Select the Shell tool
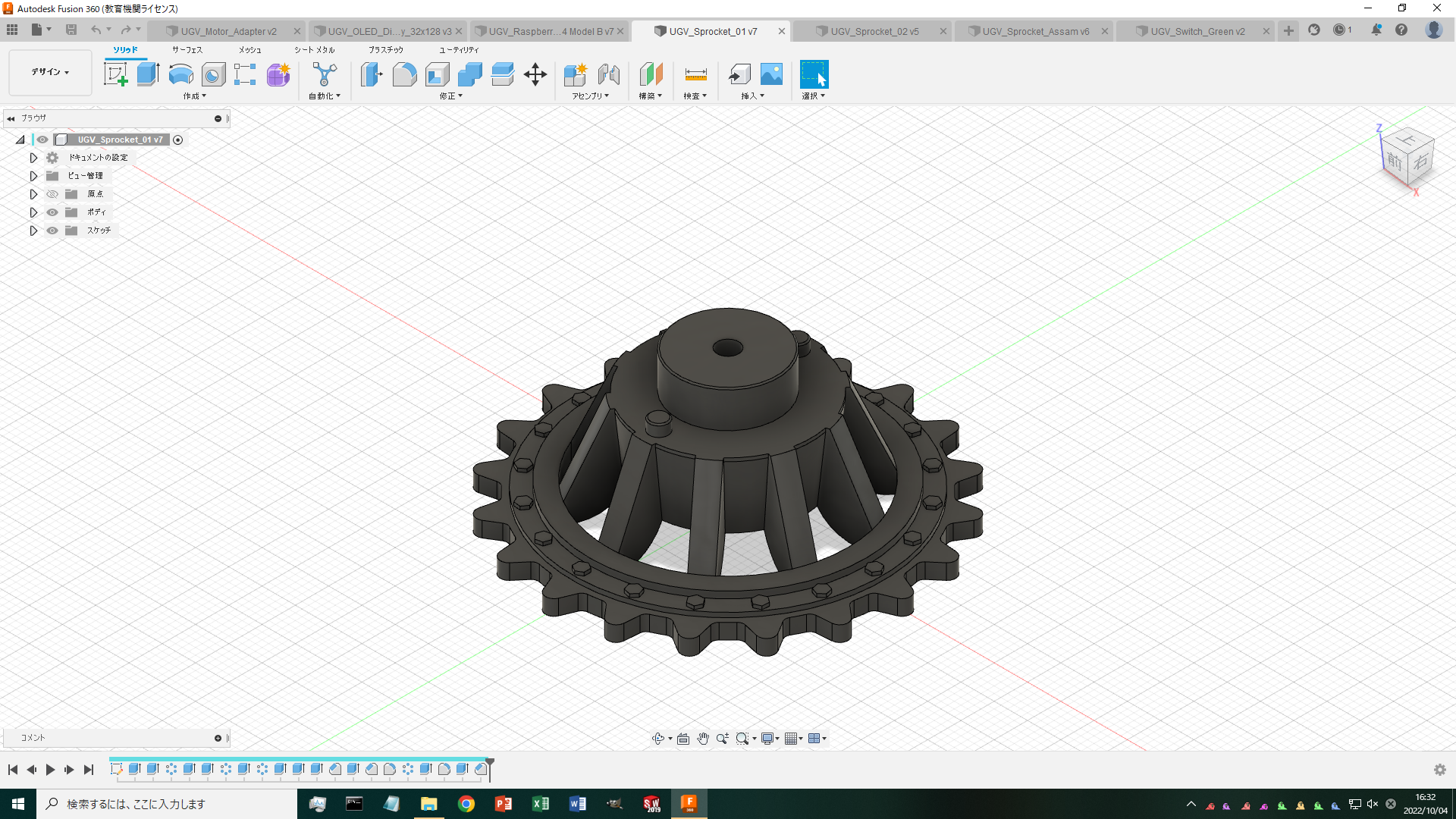This screenshot has width=1456, height=819. pos(438,74)
